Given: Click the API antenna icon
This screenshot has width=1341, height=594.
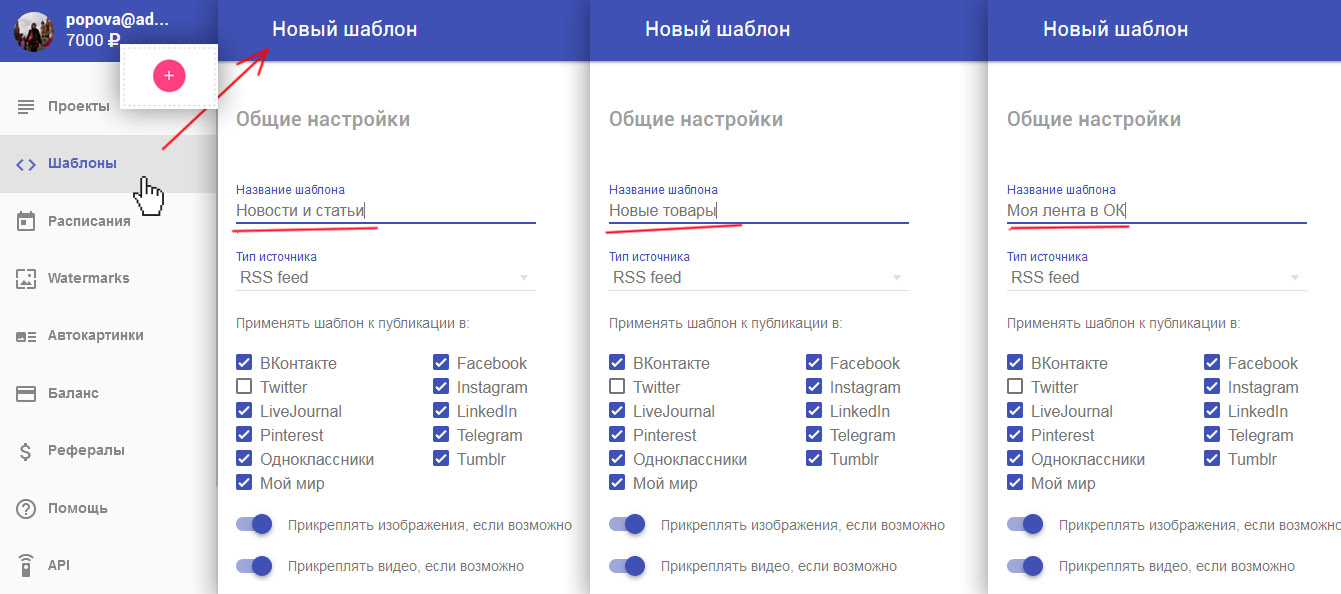Looking at the screenshot, I should click(26, 565).
